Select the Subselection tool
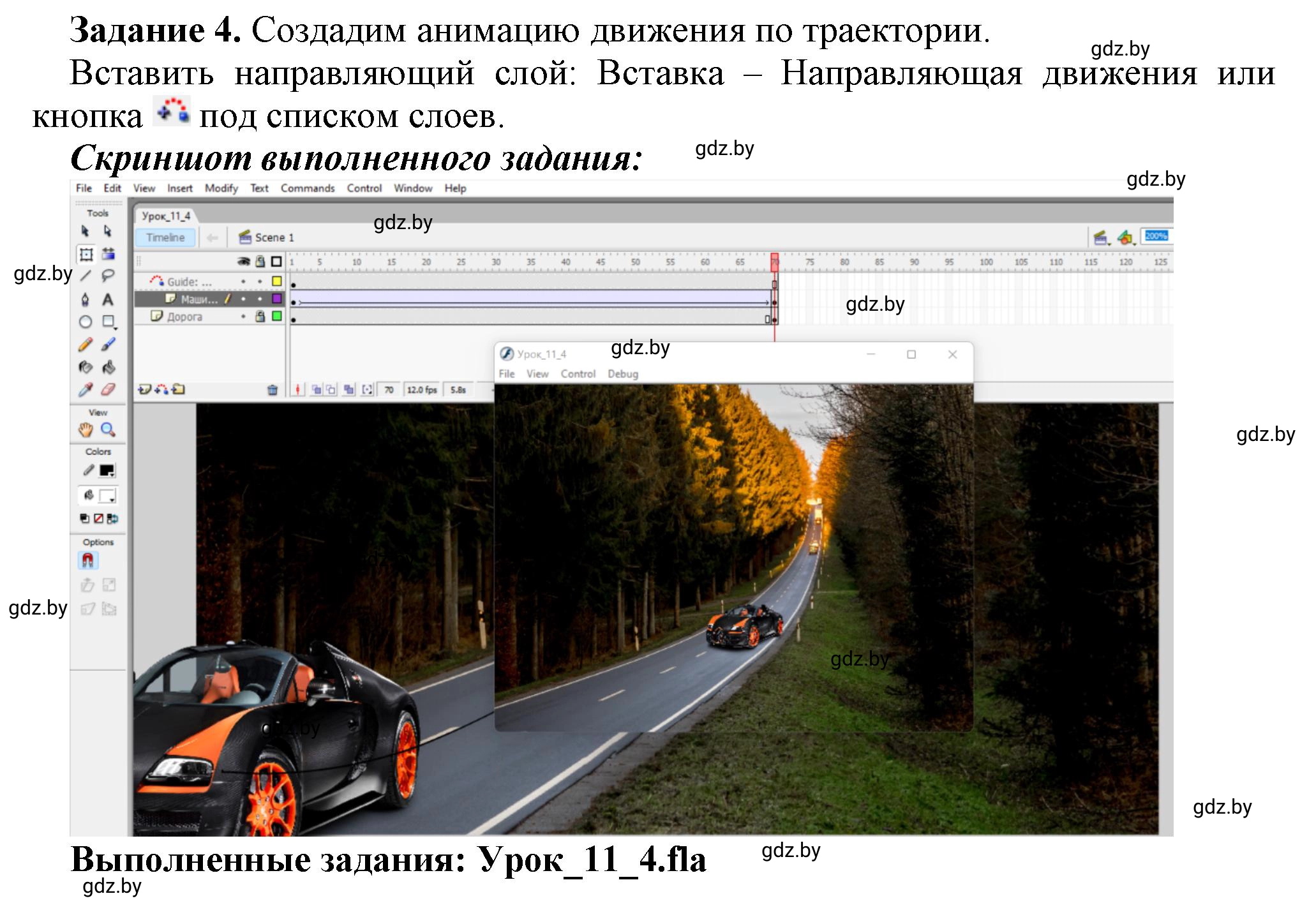Screen dimensions: 1316x910 click(108, 231)
